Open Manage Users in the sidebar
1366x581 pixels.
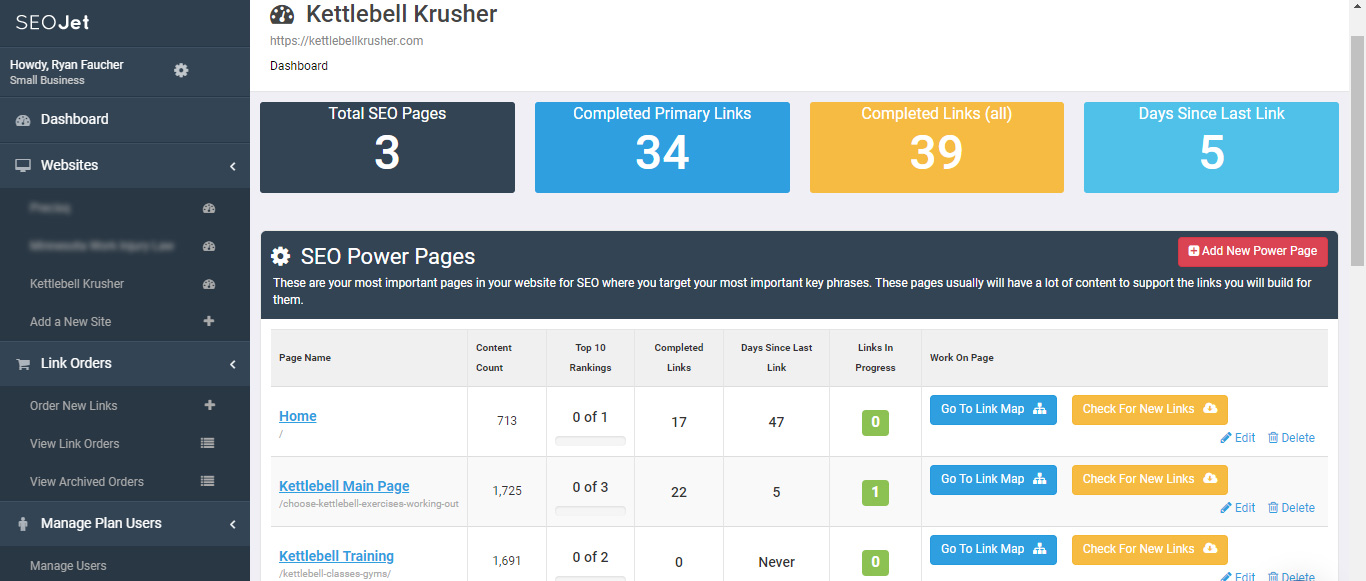pos(68,566)
